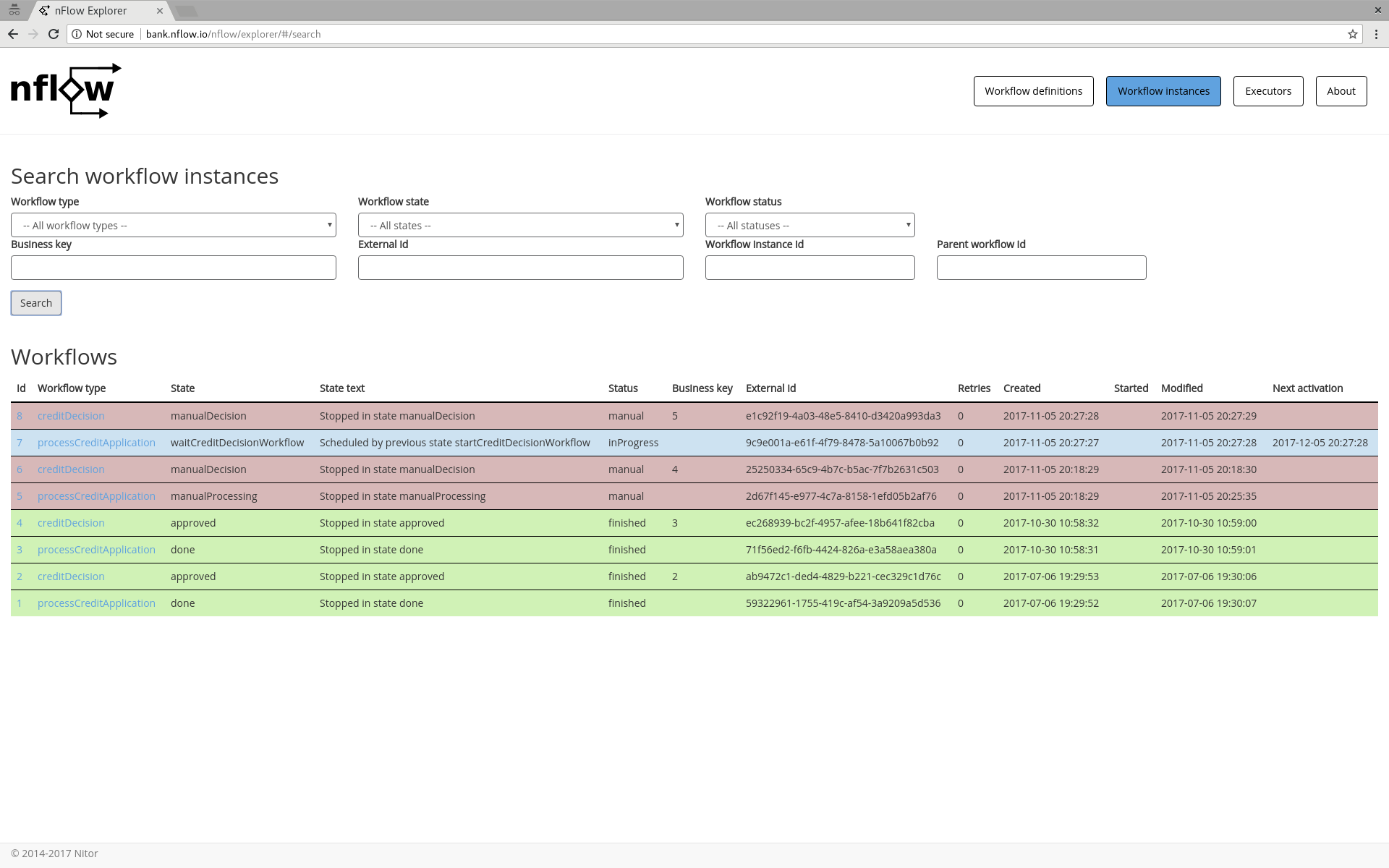Open processCreditApplication link in row 7
1389x868 pixels.
(96, 443)
